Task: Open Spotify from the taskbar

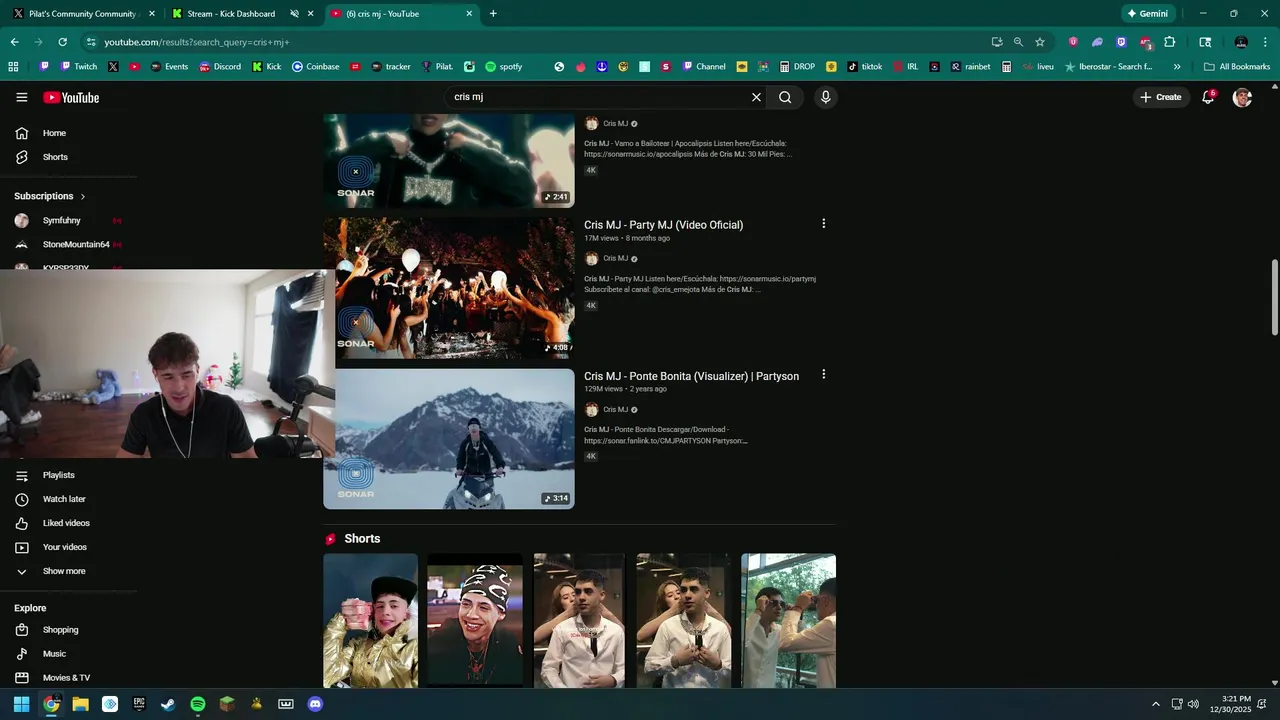Action: point(198,704)
